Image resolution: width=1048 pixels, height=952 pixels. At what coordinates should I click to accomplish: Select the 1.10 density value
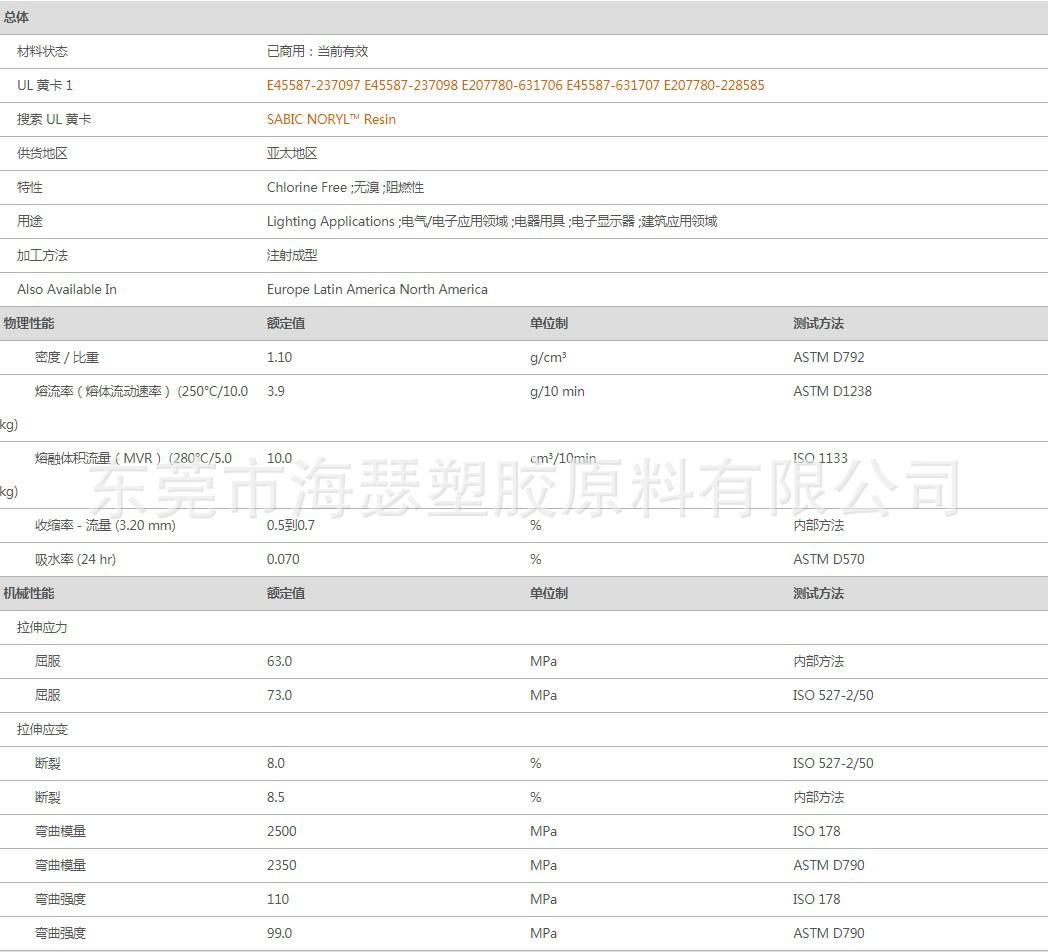[x=279, y=358]
